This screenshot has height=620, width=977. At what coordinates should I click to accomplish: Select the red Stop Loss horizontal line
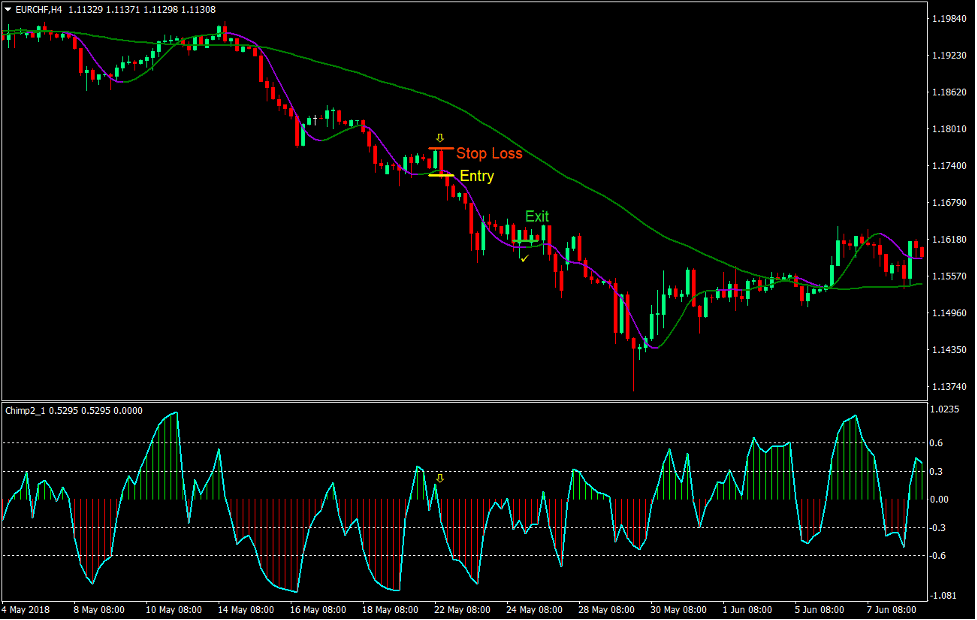(x=440, y=147)
